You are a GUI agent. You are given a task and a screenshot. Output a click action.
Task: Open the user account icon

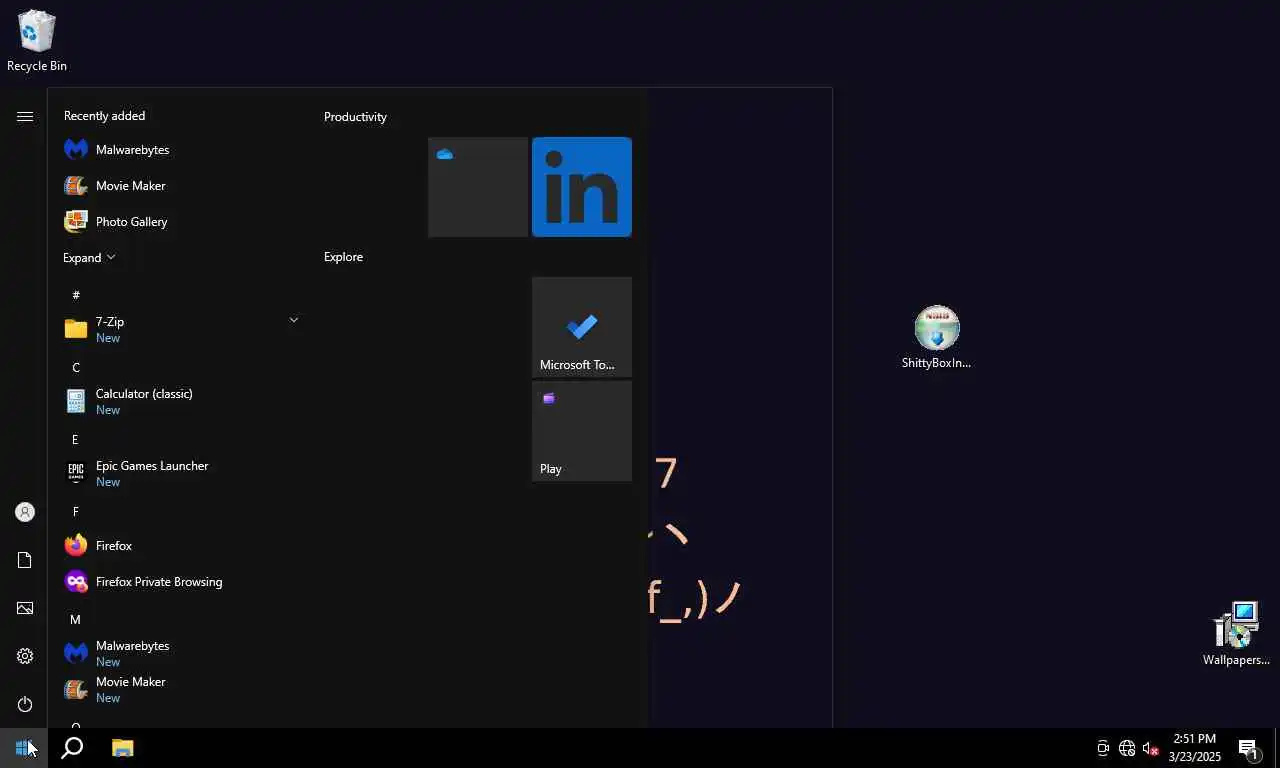click(25, 512)
